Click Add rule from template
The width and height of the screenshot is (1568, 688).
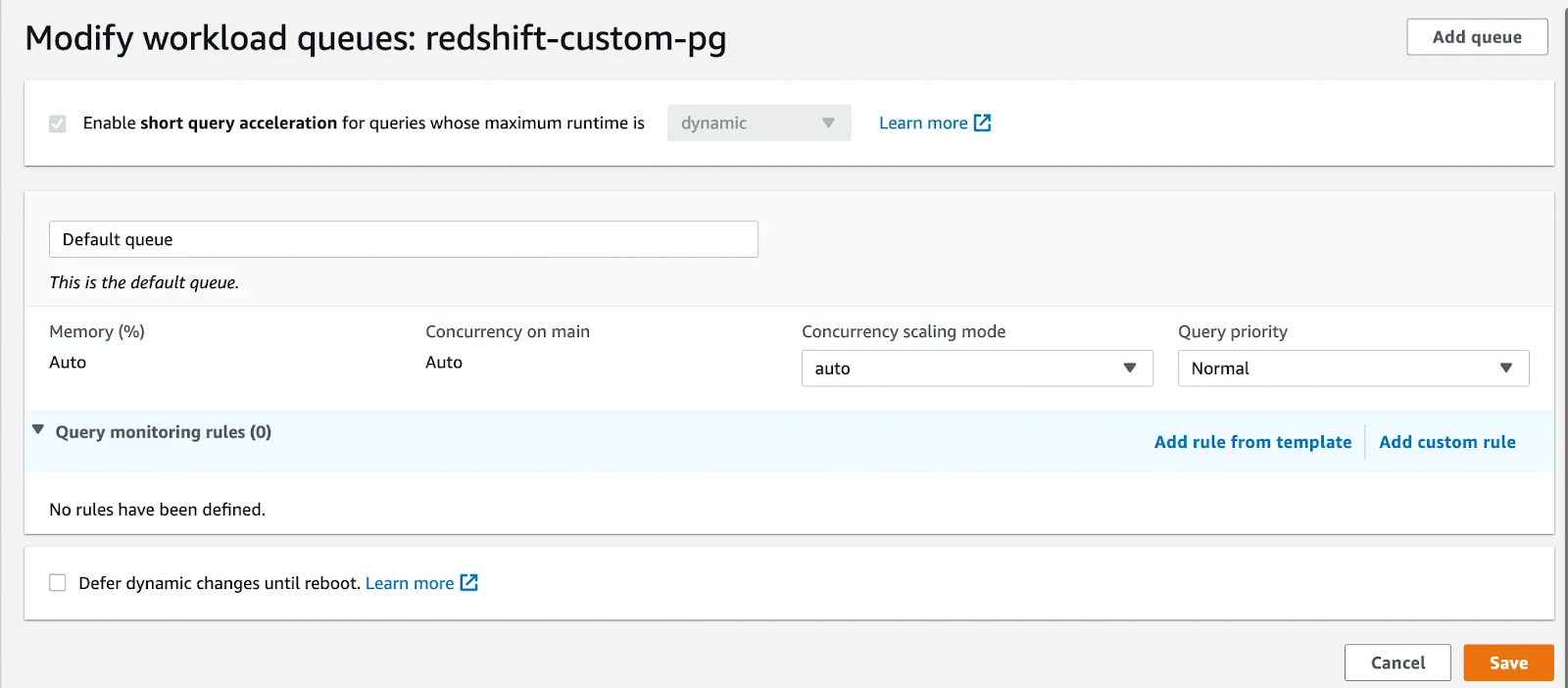[x=1252, y=442]
